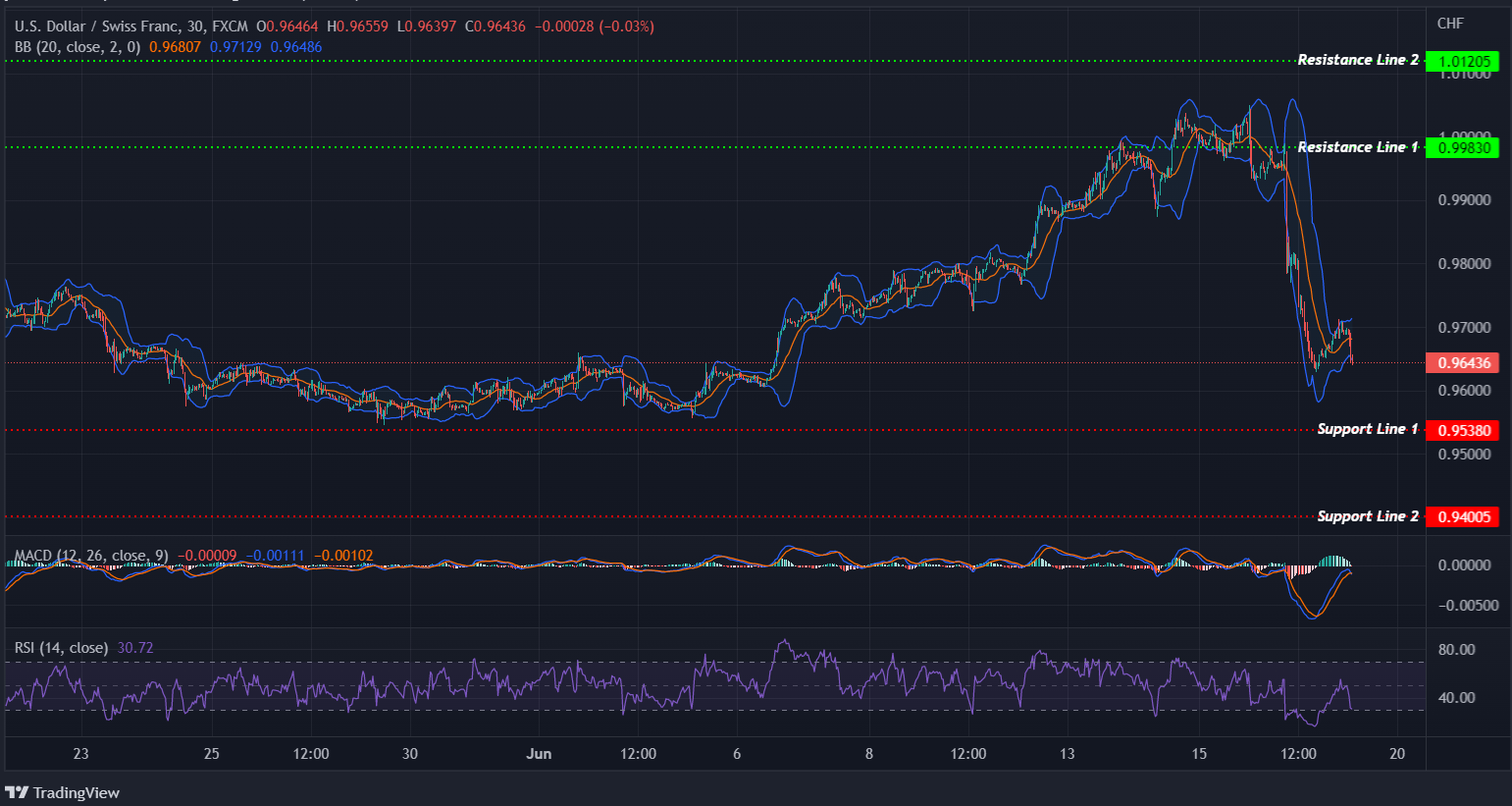Select the FXCM exchange name in the legend
The image size is (1512, 806).
(230, 27)
